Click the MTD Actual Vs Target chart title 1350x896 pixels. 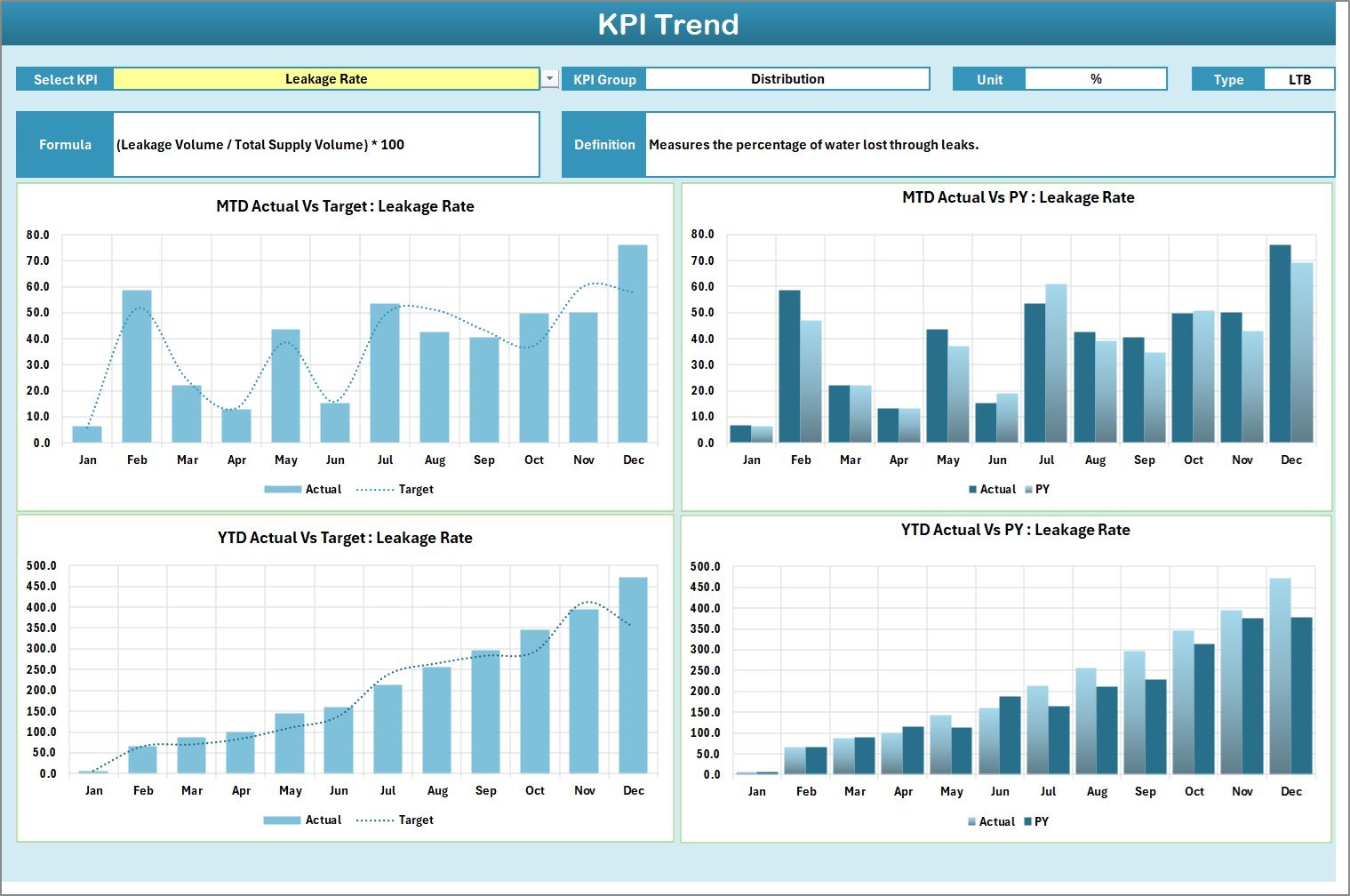click(x=345, y=206)
